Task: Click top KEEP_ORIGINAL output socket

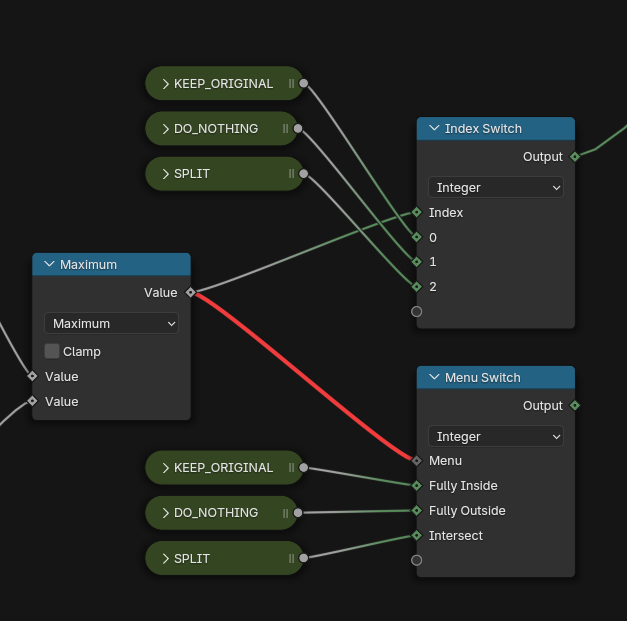Action: (x=304, y=83)
